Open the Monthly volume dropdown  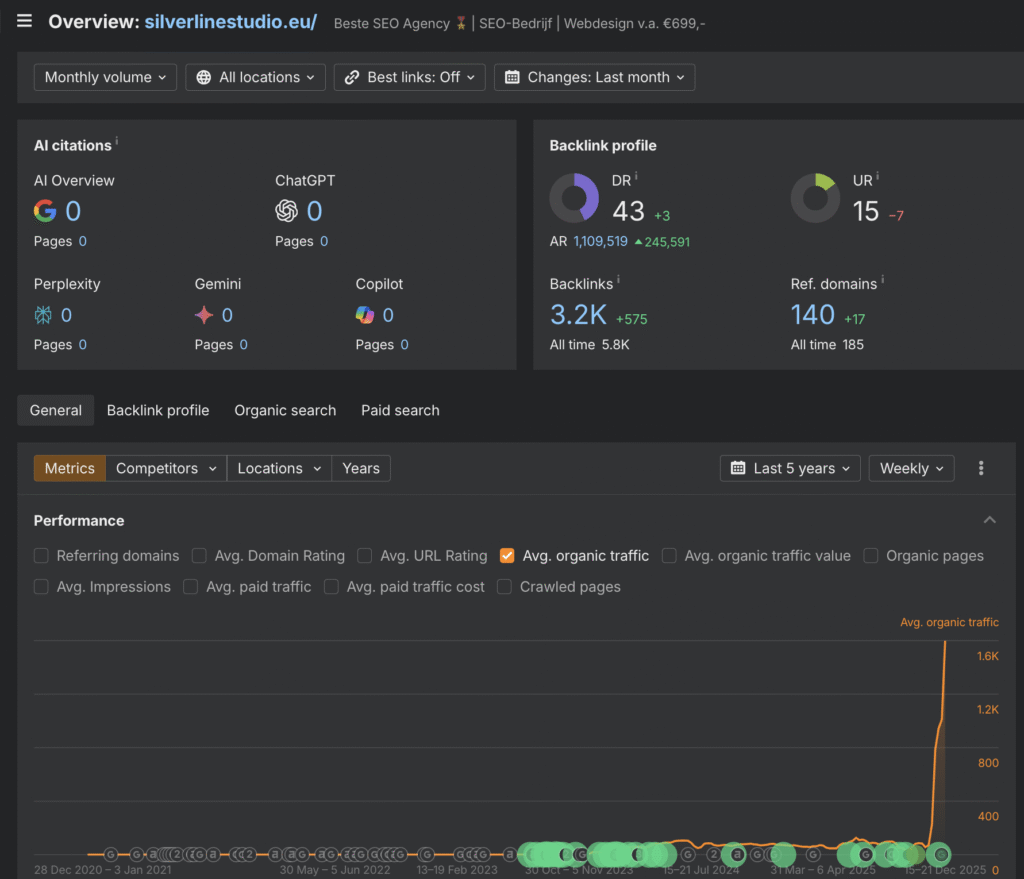(105, 77)
